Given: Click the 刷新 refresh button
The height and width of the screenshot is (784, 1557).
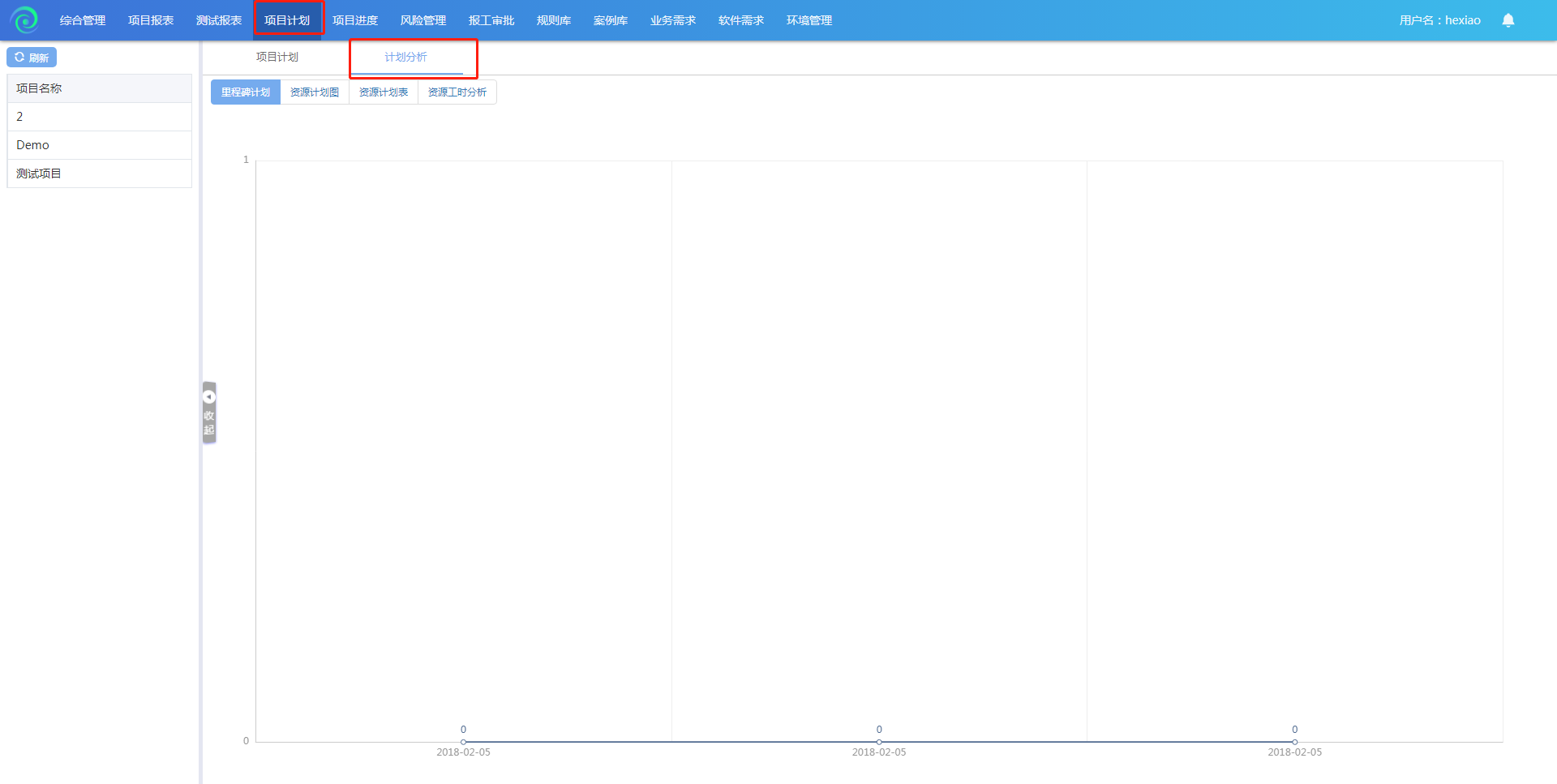Looking at the screenshot, I should coord(32,58).
